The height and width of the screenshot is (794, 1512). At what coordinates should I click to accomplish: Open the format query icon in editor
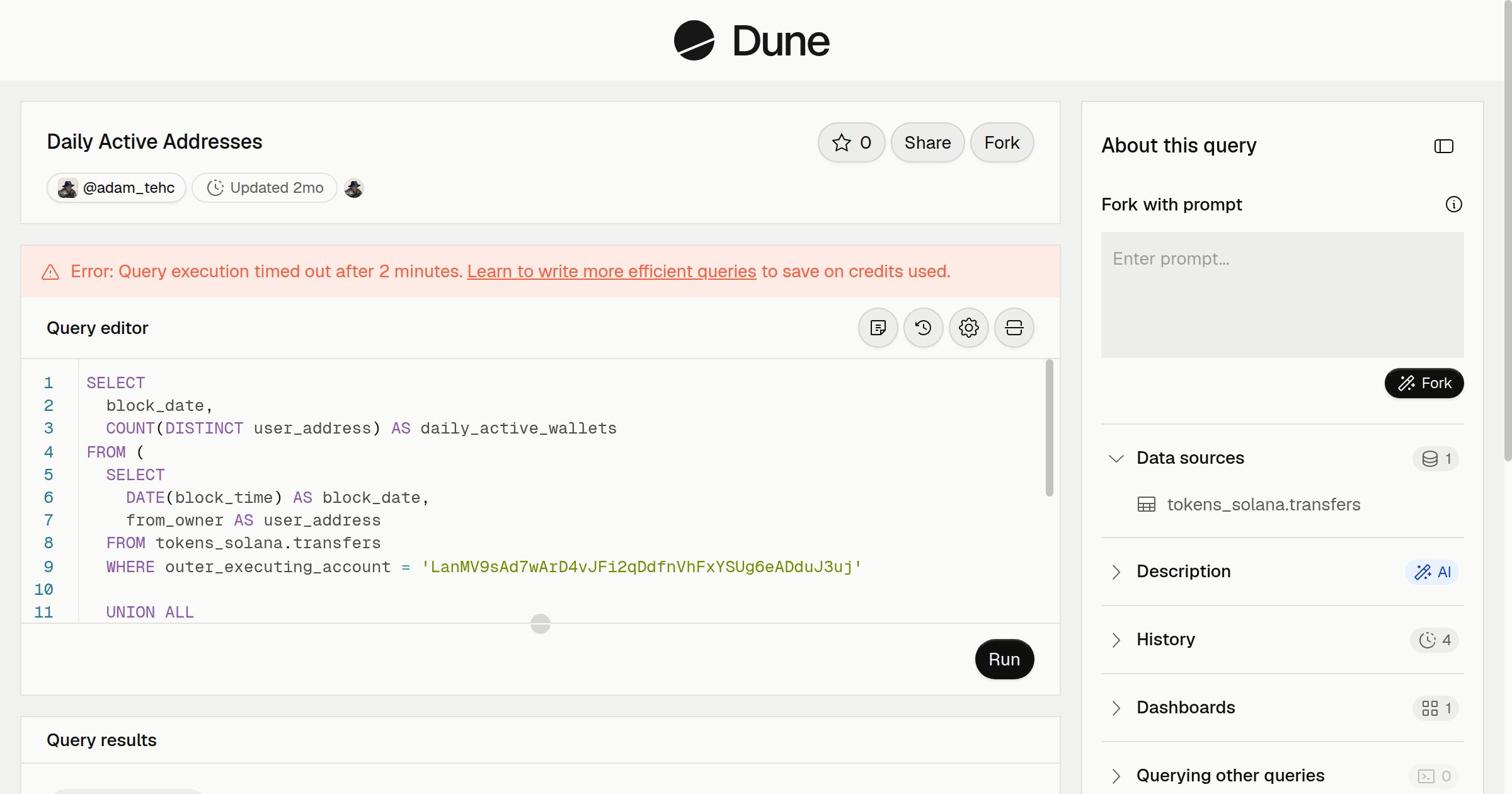pyautogui.click(x=878, y=328)
